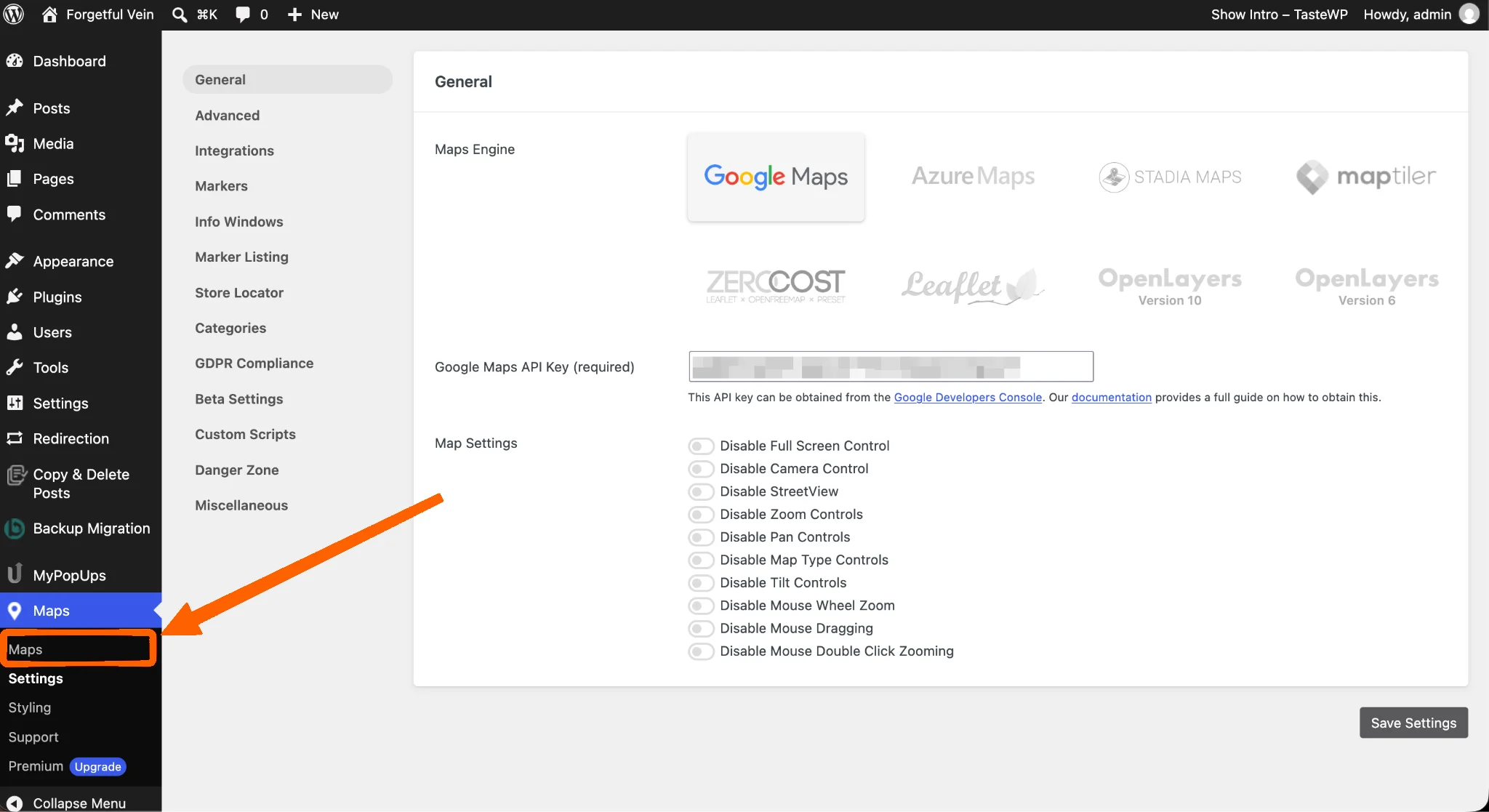
Task: Click the Posts pushpin icon
Action: 15,108
